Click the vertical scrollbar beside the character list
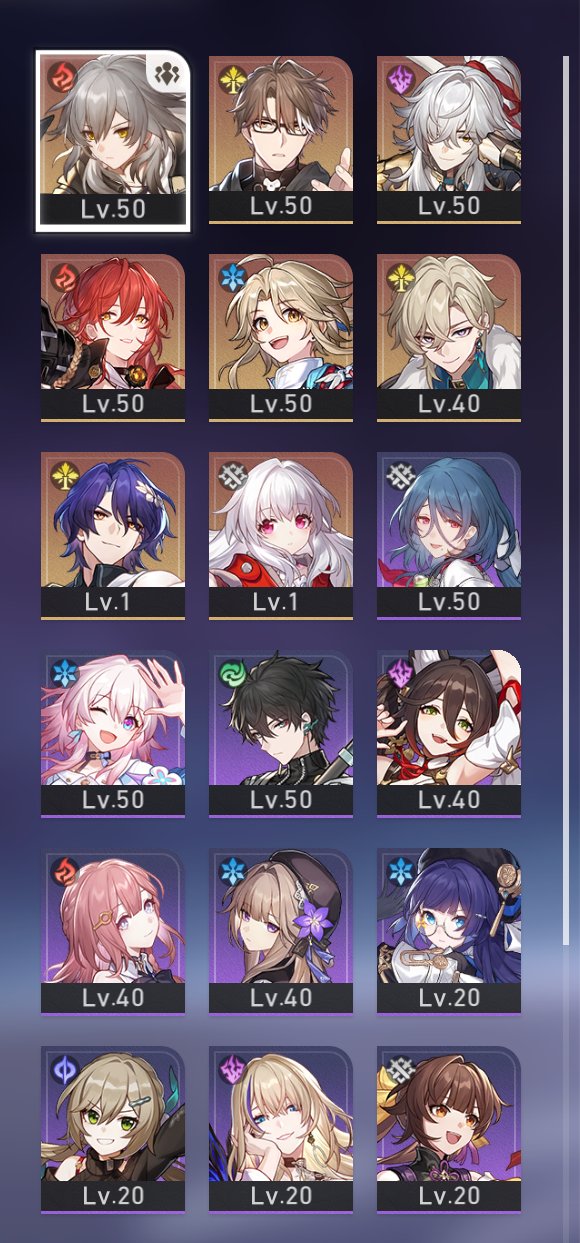The width and height of the screenshot is (580, 1243). pyautogui.click(x=565, y=500)
